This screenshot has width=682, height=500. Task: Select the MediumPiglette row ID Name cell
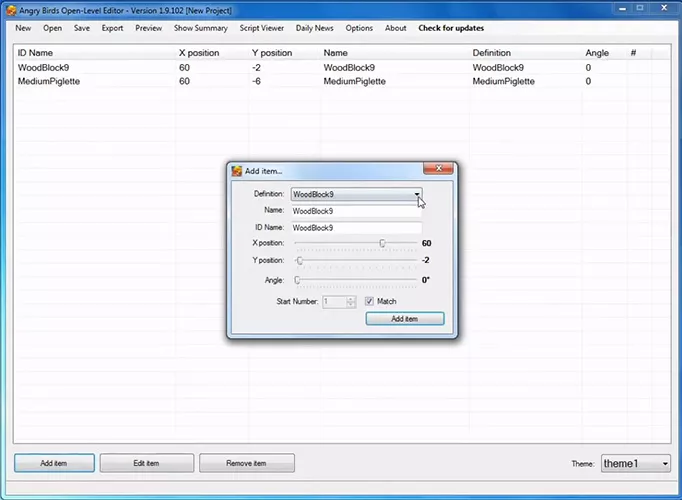click(49, 81)
